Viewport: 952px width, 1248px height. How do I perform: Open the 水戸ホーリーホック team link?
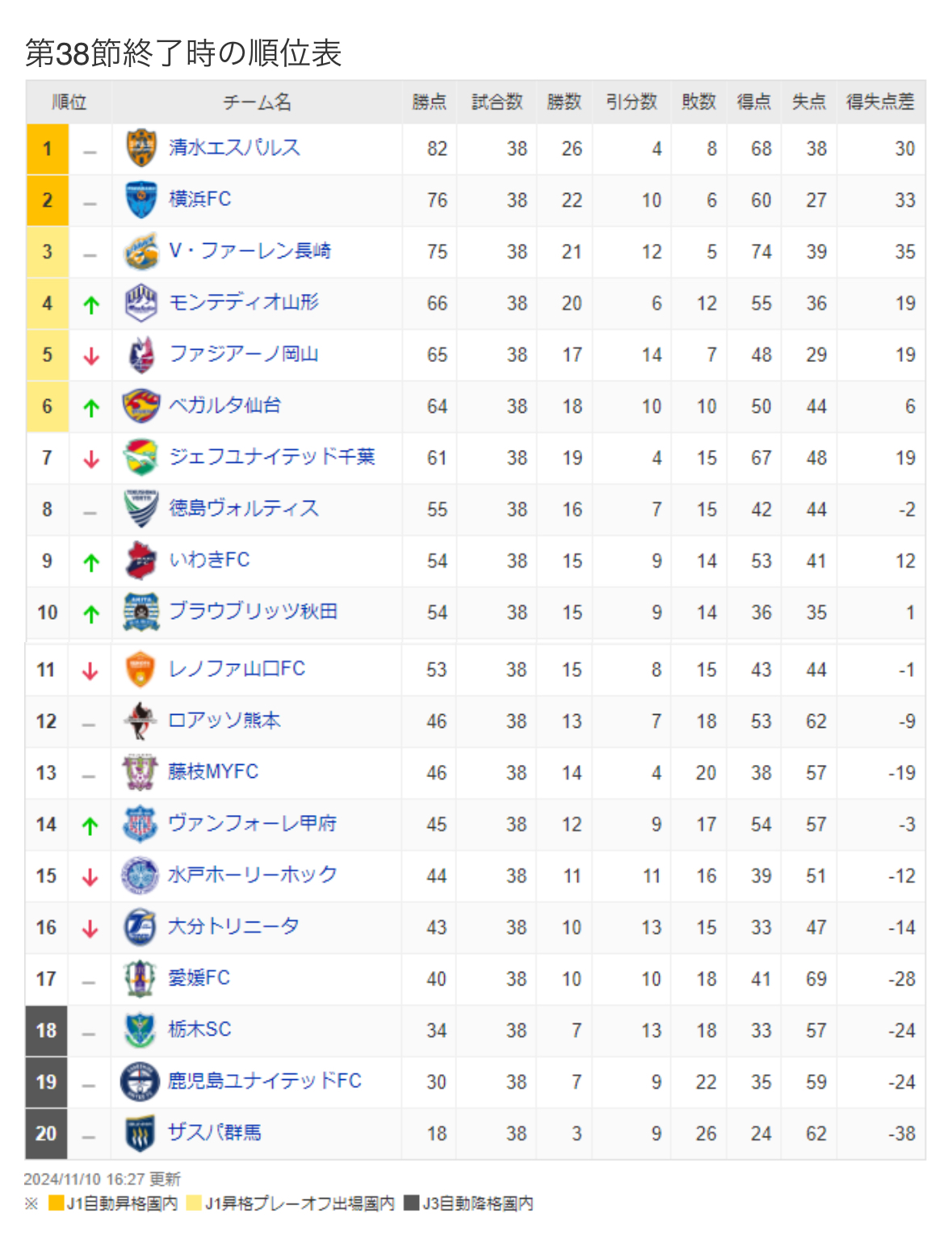[252, 875]
